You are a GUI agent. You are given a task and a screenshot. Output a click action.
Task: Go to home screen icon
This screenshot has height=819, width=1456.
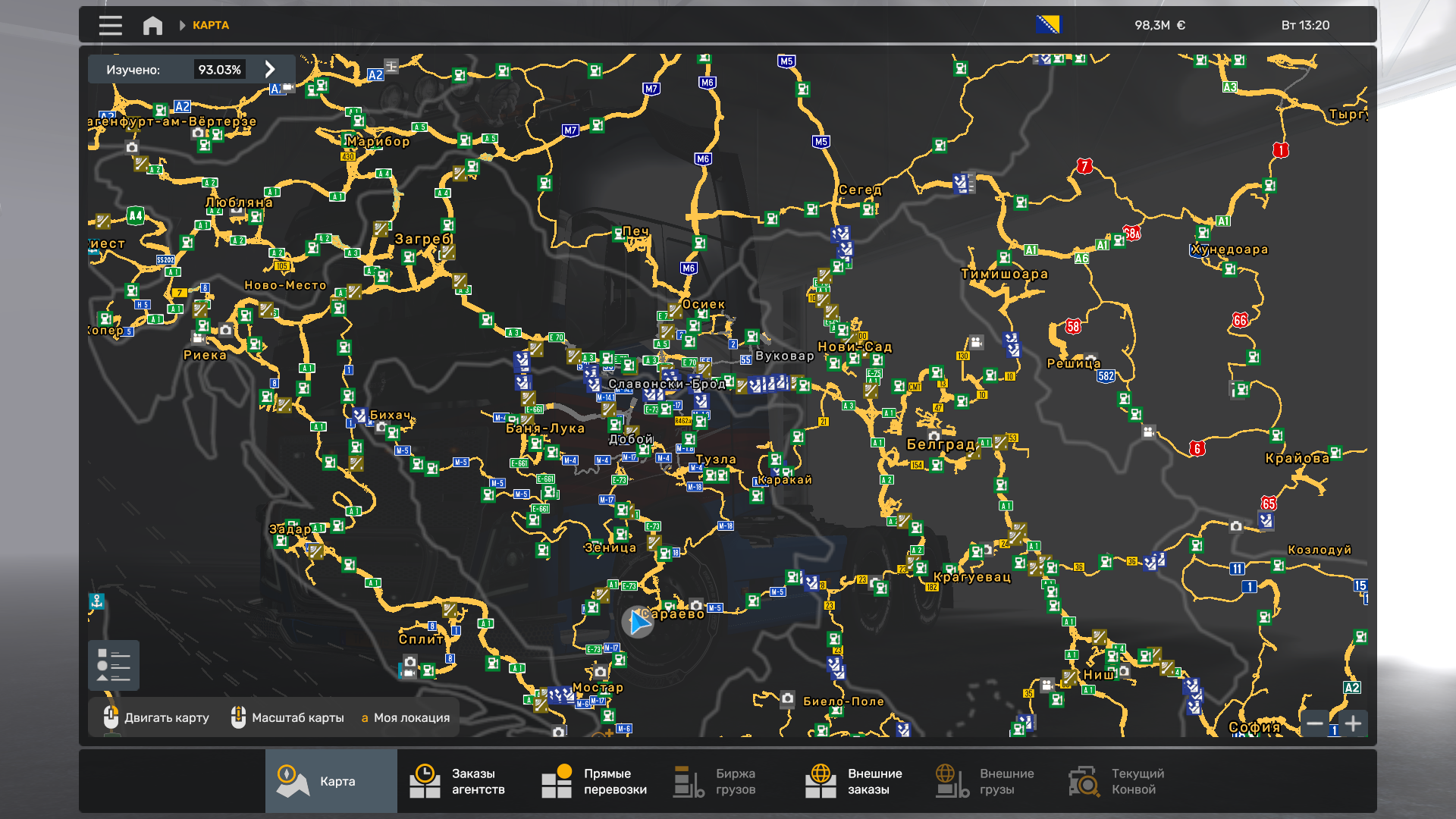tap(152, 25)
